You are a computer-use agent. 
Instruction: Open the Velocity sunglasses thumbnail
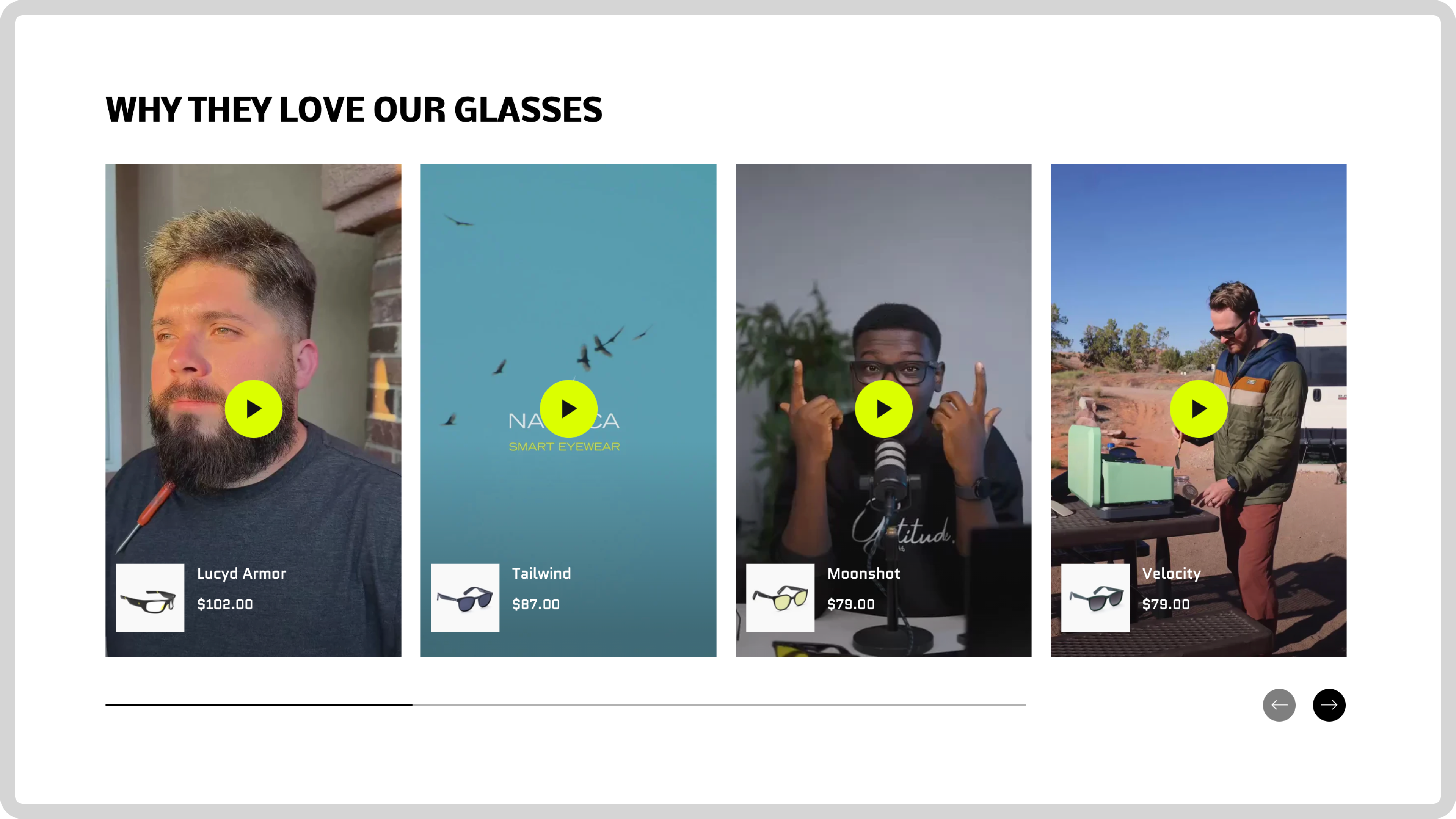tap(1095, 598)
